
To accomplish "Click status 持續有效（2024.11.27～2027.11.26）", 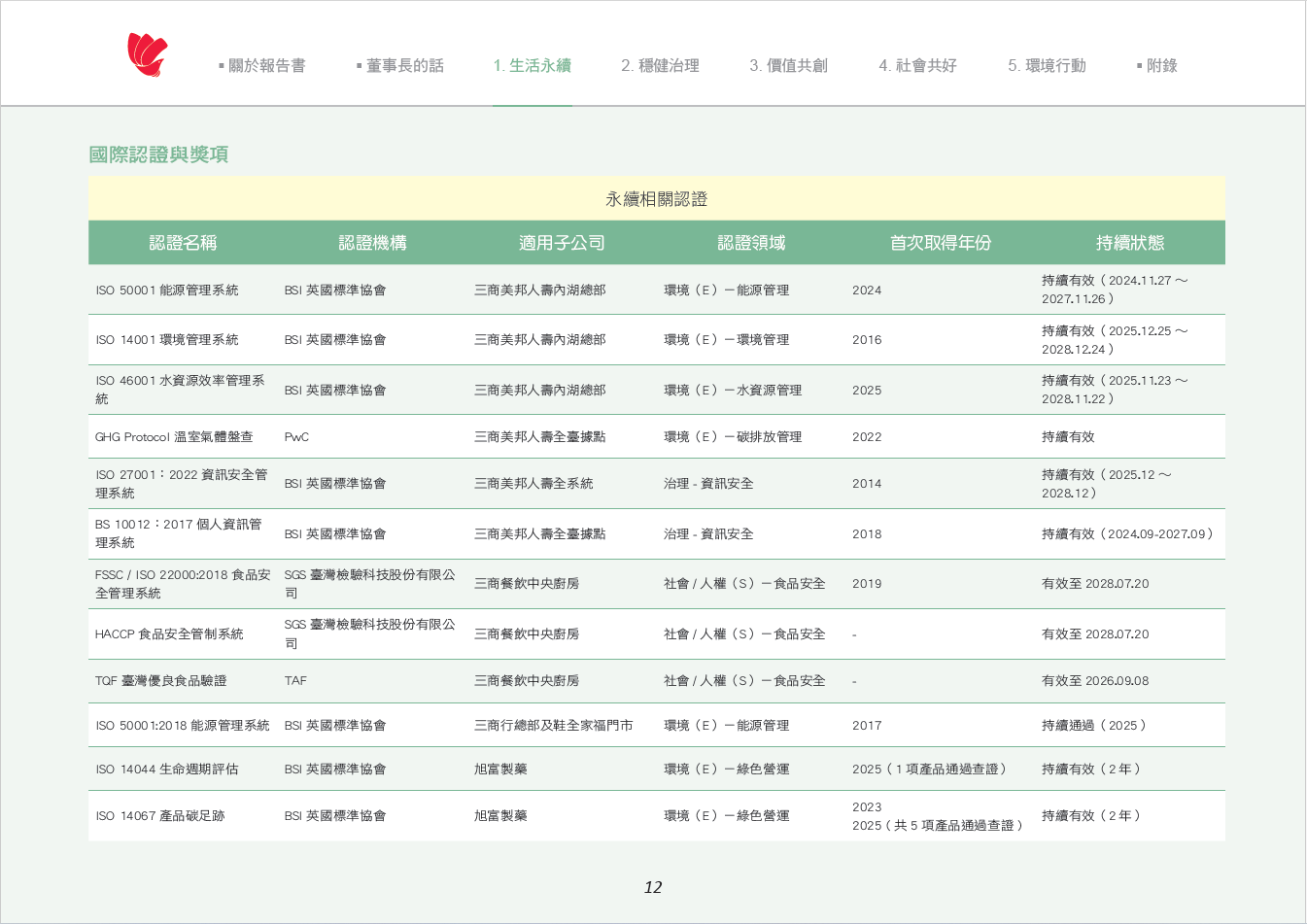I will coord(1115,291).
